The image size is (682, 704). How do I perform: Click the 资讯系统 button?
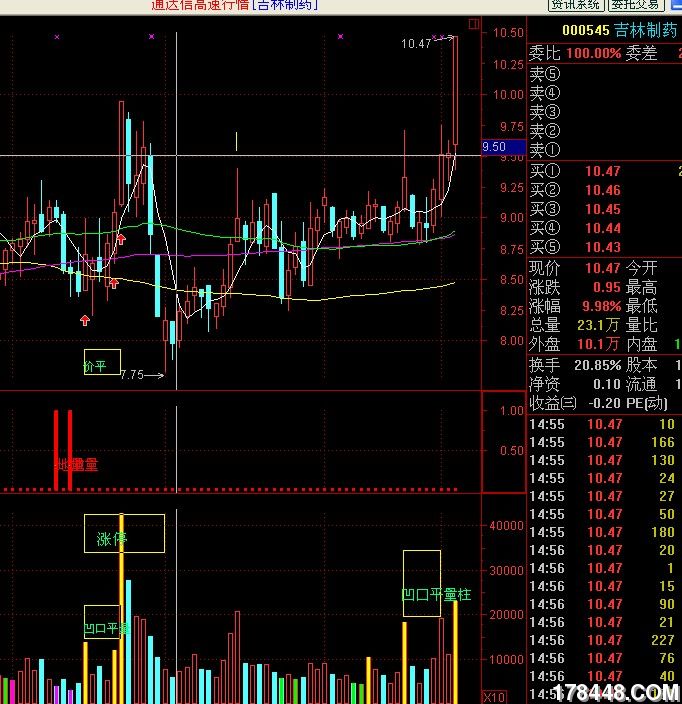point(575,6)
